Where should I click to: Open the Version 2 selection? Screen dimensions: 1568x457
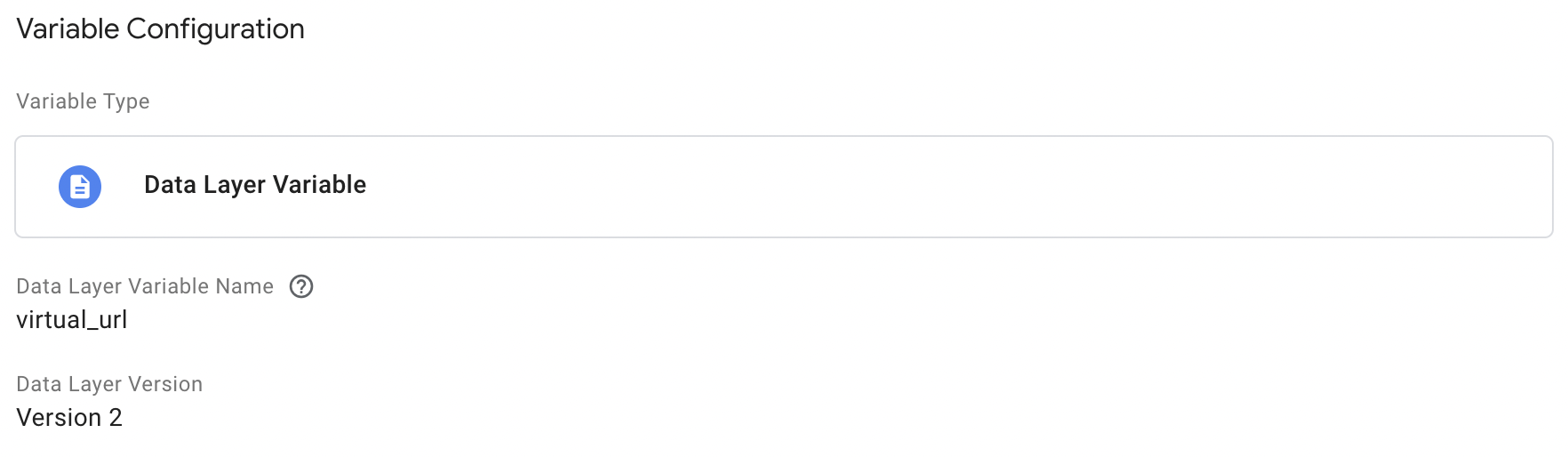pyautogui.click(x=69, y=418)
